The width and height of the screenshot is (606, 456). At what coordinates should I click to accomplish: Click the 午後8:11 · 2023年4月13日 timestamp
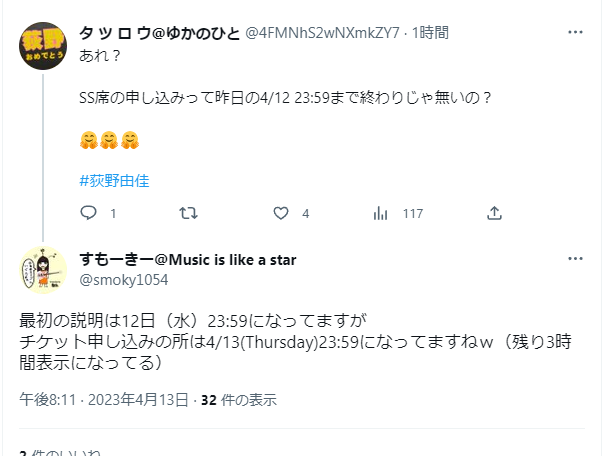point(104,400)
